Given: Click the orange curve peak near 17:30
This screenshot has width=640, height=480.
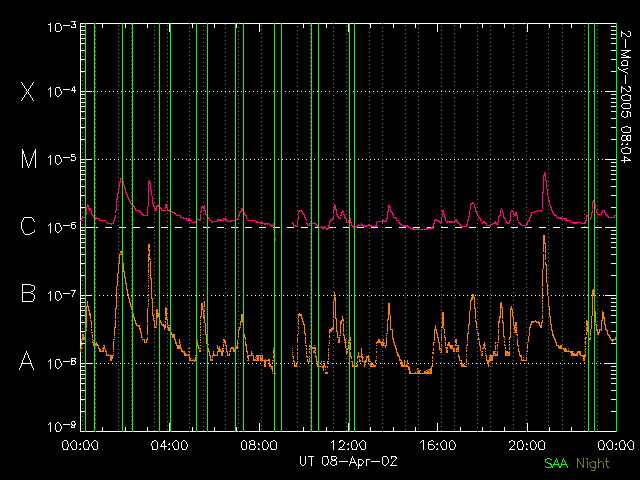Looking at the screenshot, I should [x=473, y=296].
